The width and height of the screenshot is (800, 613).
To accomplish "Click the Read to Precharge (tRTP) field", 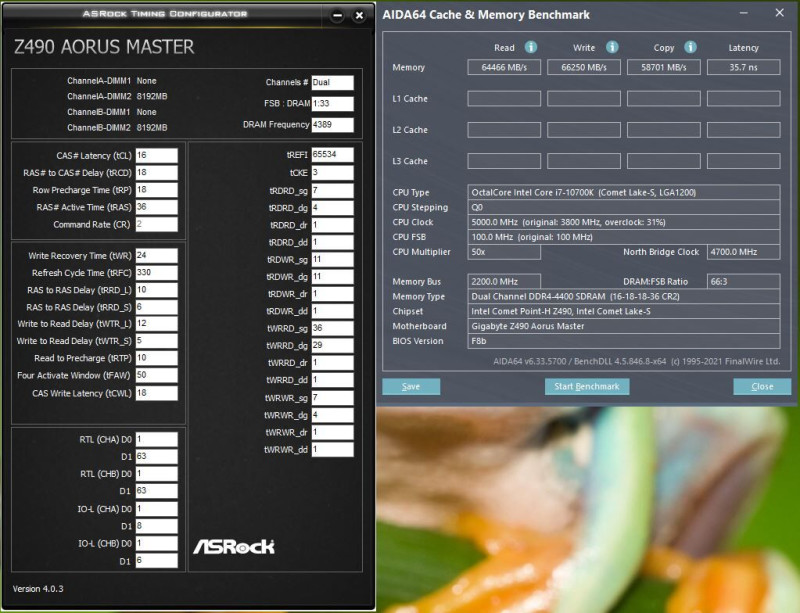I will [x=157, y=358].
